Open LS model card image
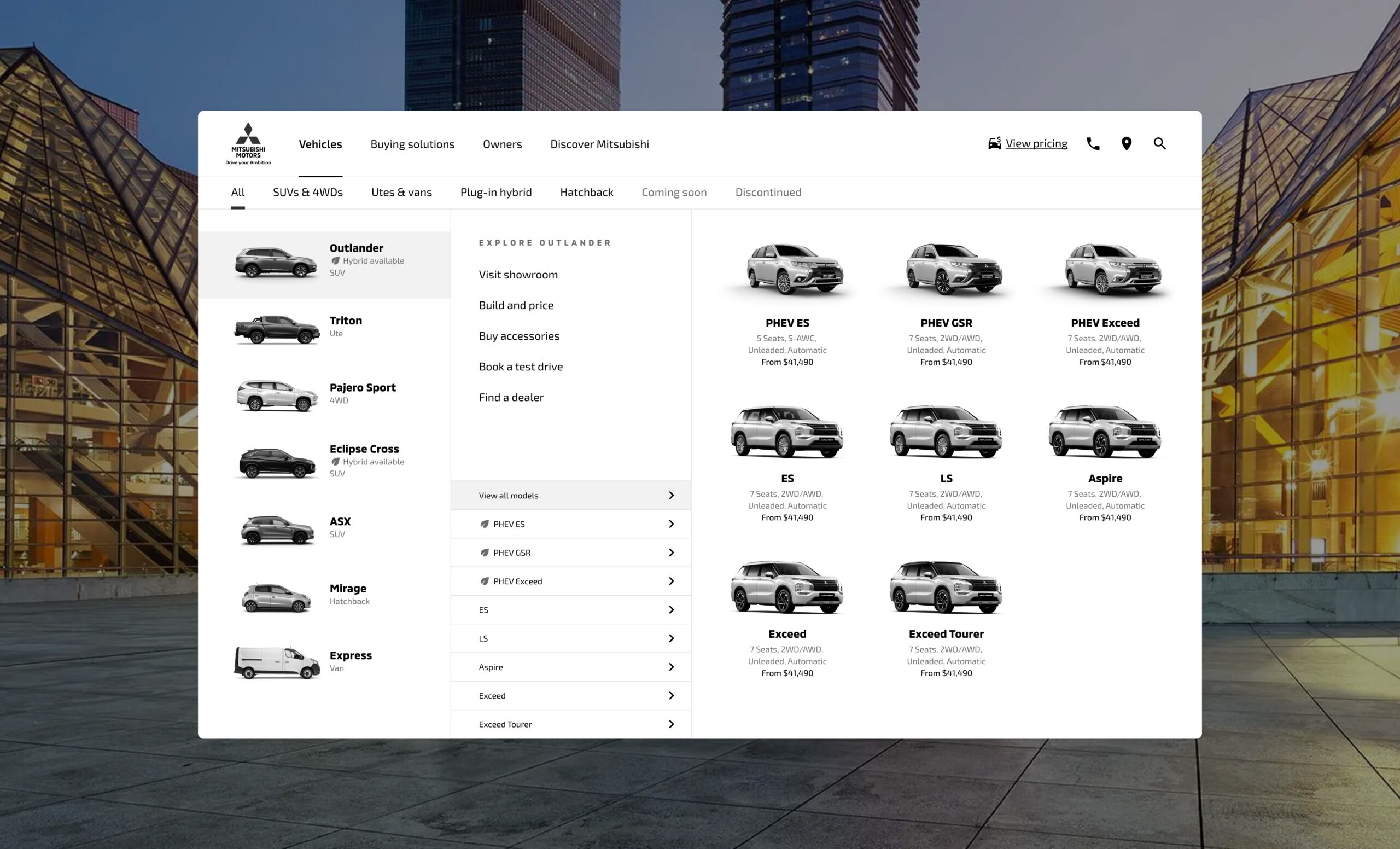This screenshot has height=849, width=1400. [x=946, y=432]
